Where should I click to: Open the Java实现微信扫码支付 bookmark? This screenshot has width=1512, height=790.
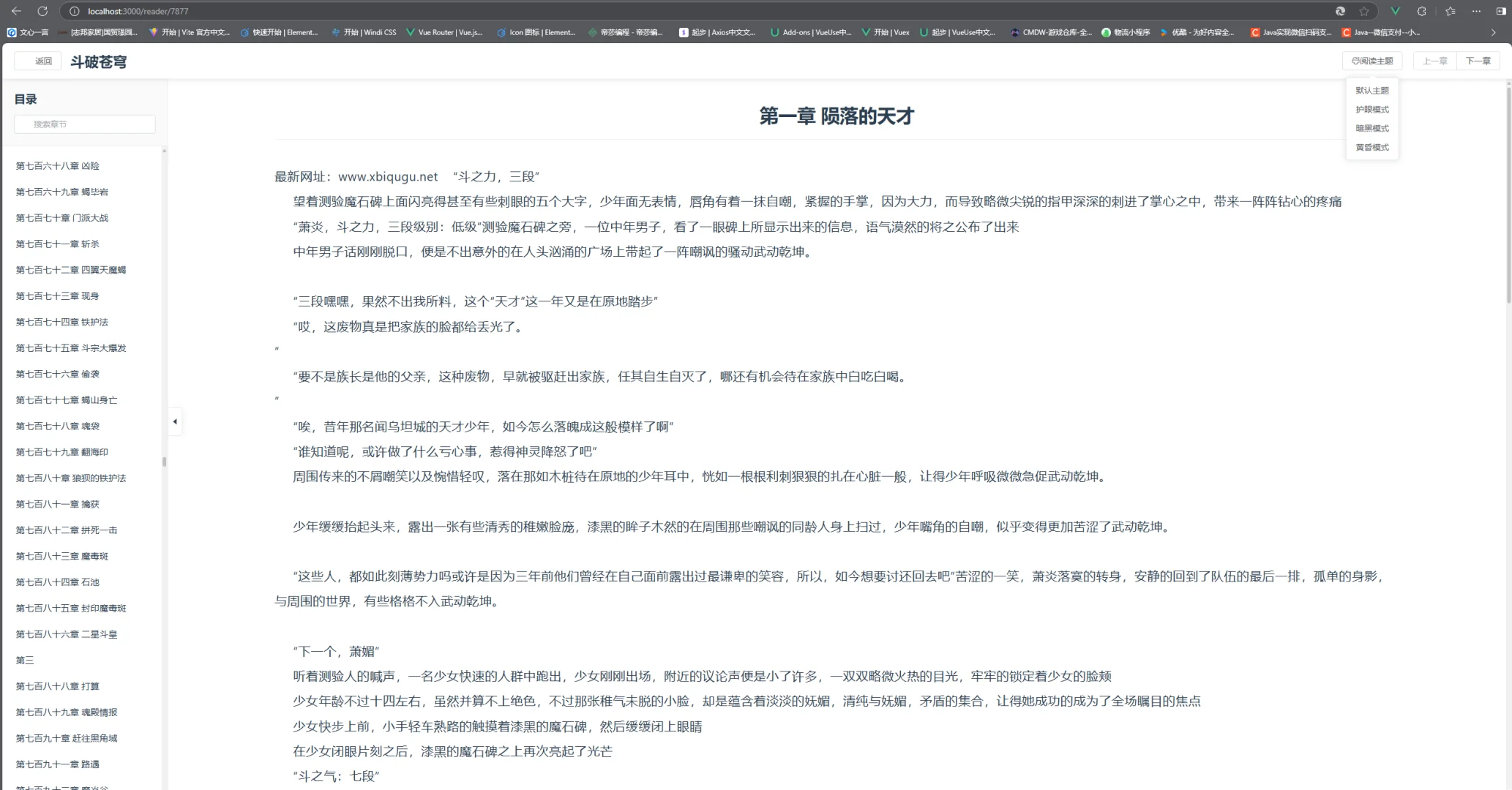(1292, 32)
